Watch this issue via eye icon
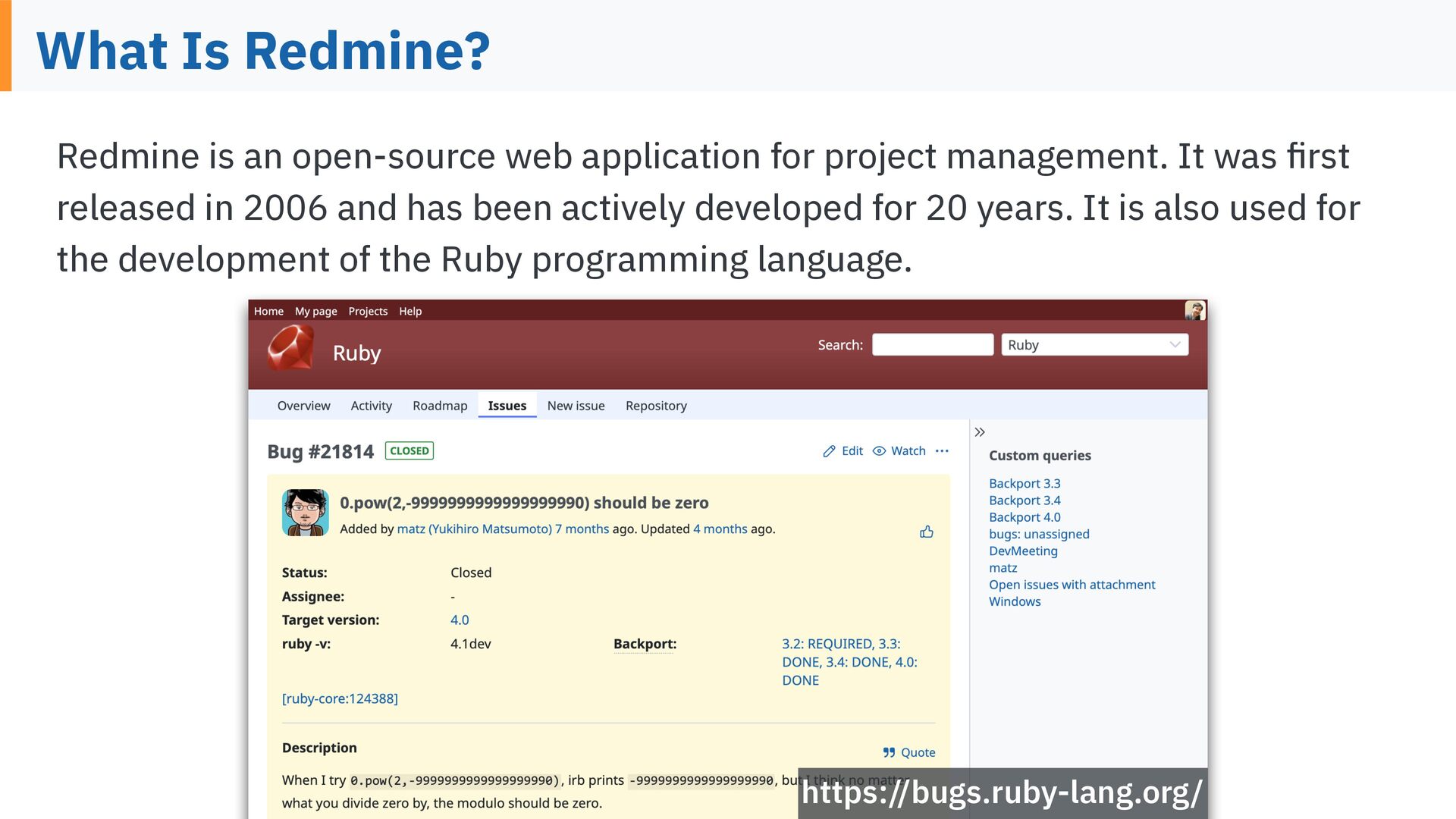 899,450
